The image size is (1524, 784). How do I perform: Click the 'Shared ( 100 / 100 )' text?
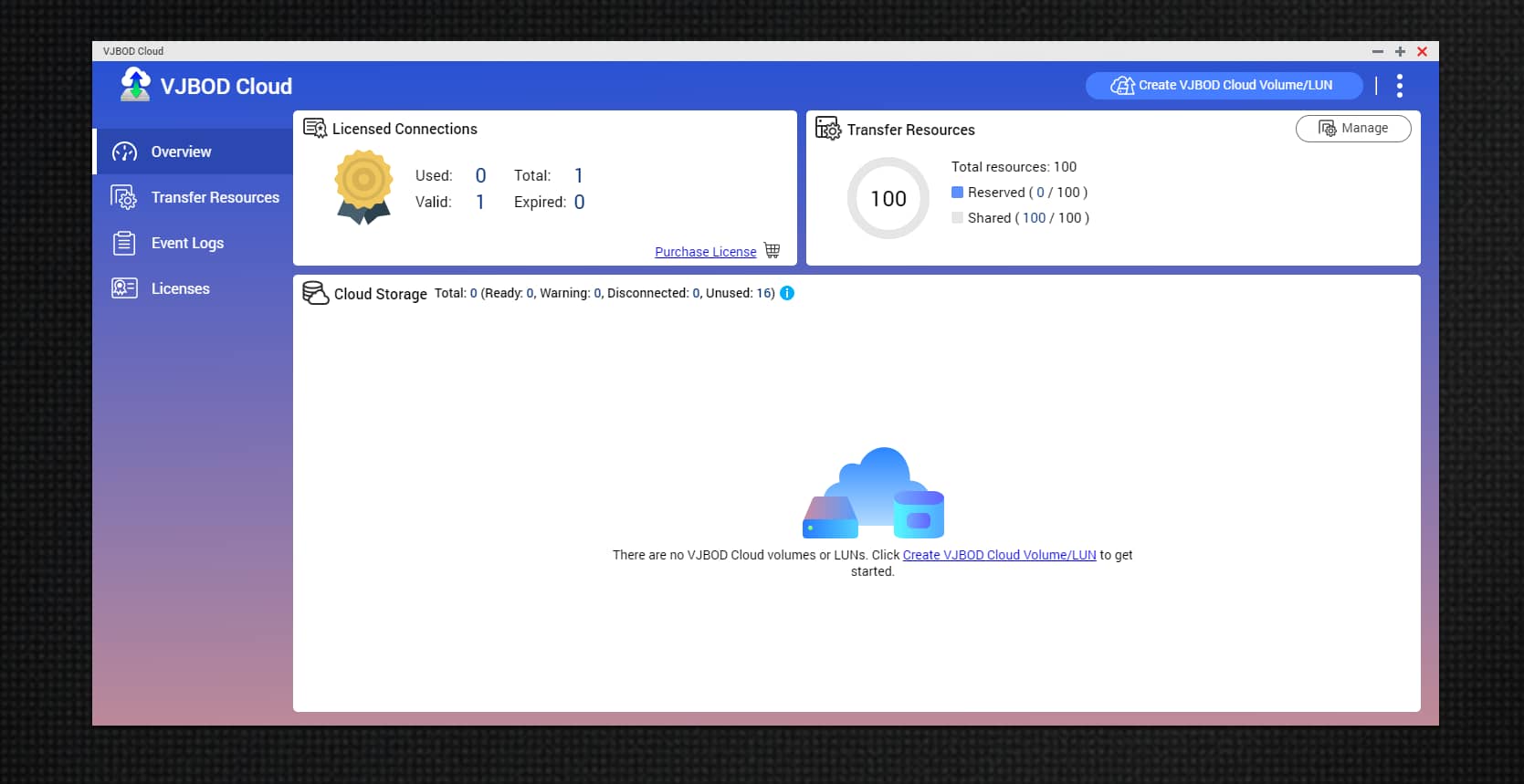(x=1028, y=218)
